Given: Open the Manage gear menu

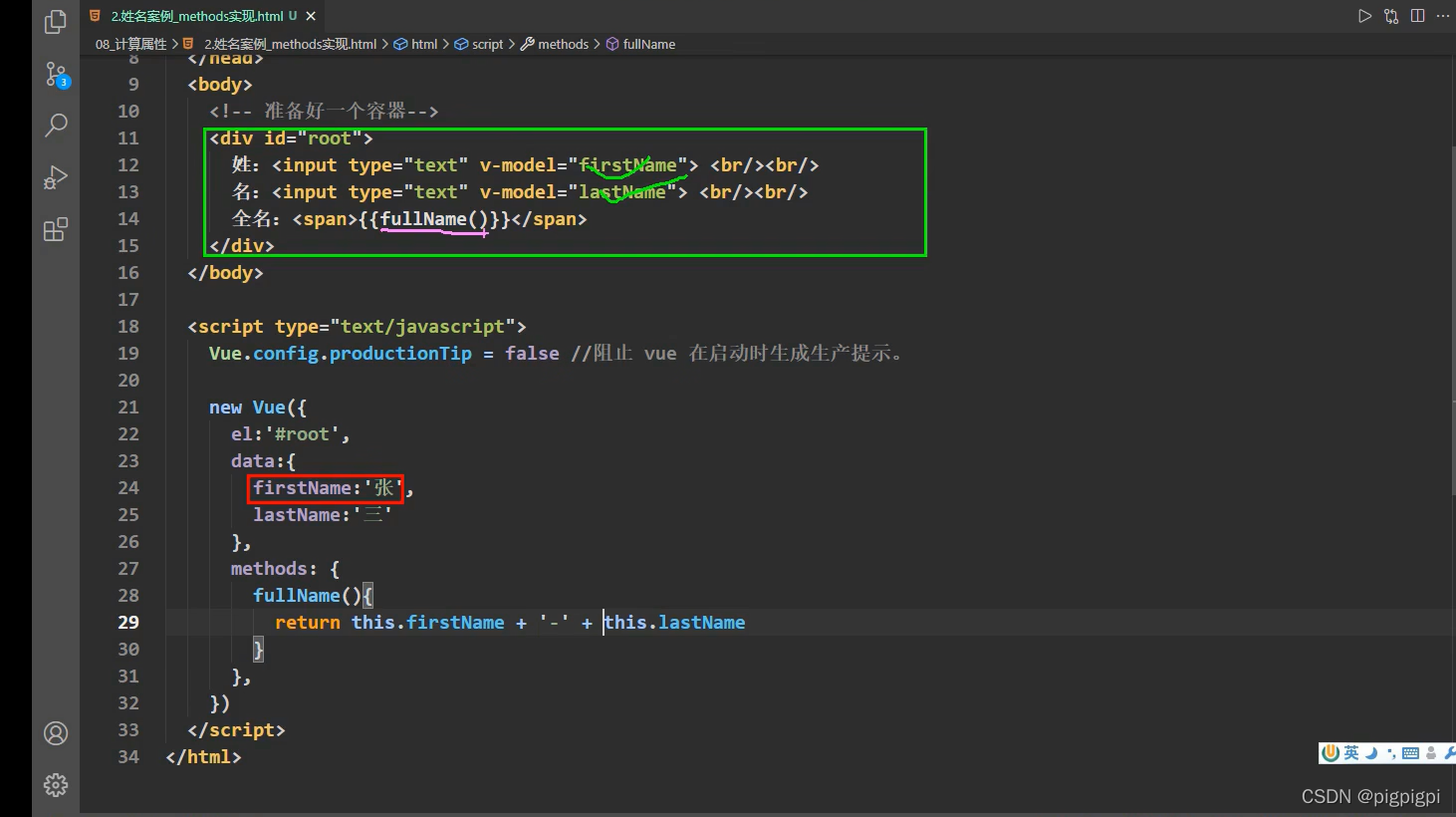Looking at the screenshot, I should 56,785.
